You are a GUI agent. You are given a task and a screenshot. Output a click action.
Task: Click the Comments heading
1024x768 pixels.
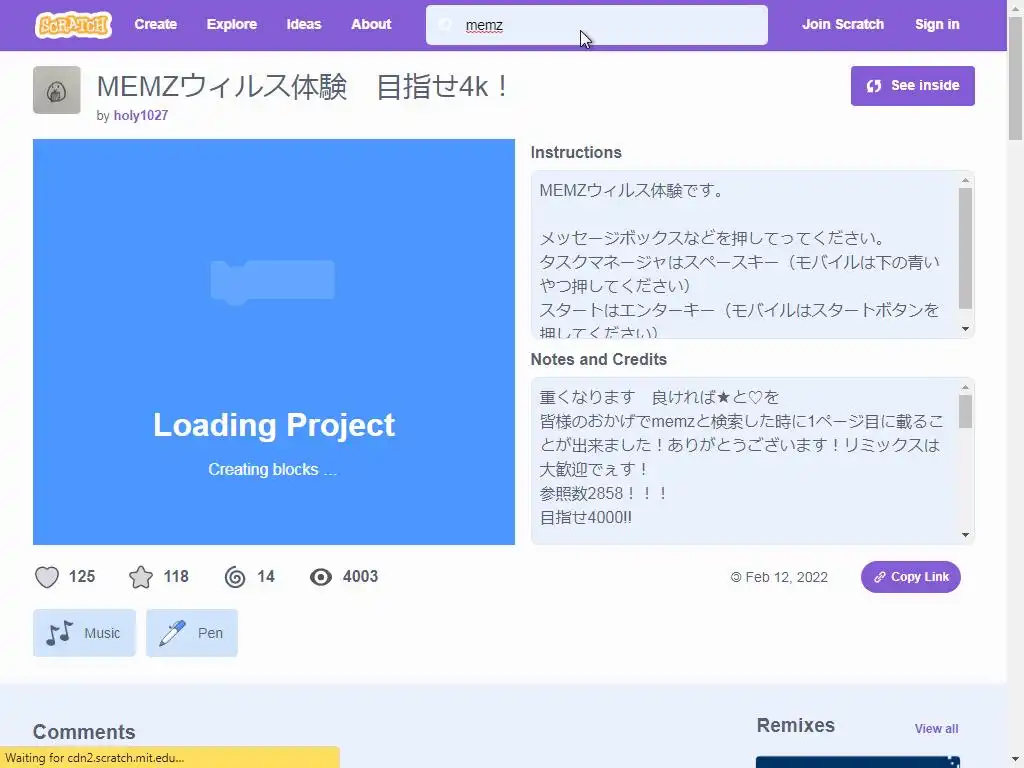point(84,731)
